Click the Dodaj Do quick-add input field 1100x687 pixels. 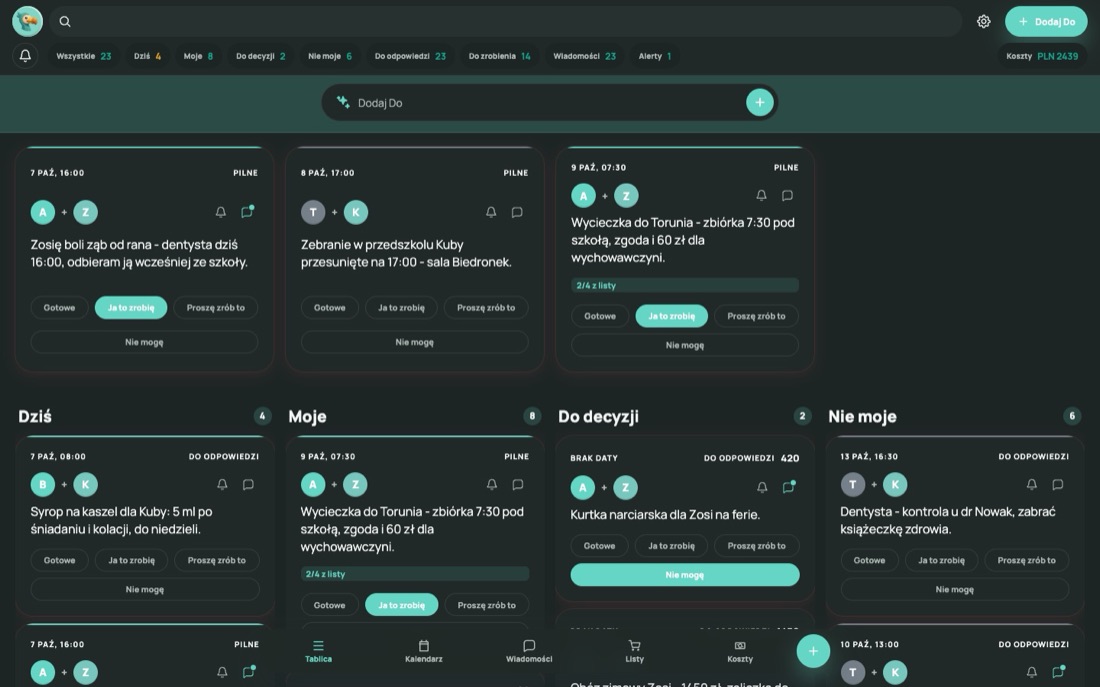(549, 102)
